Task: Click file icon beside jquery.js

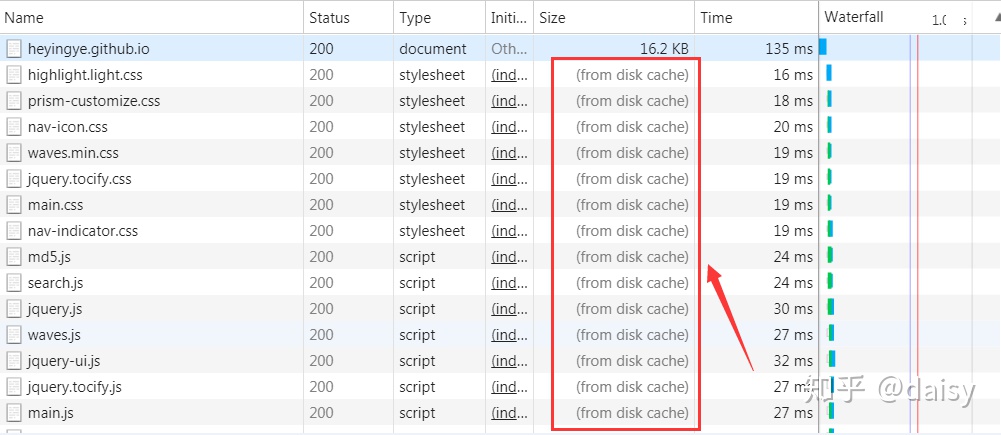Action: (14, 309)
